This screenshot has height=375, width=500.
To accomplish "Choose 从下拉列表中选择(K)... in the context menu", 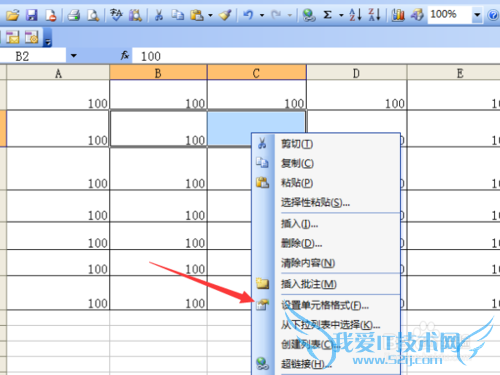I will coord(327,324).
